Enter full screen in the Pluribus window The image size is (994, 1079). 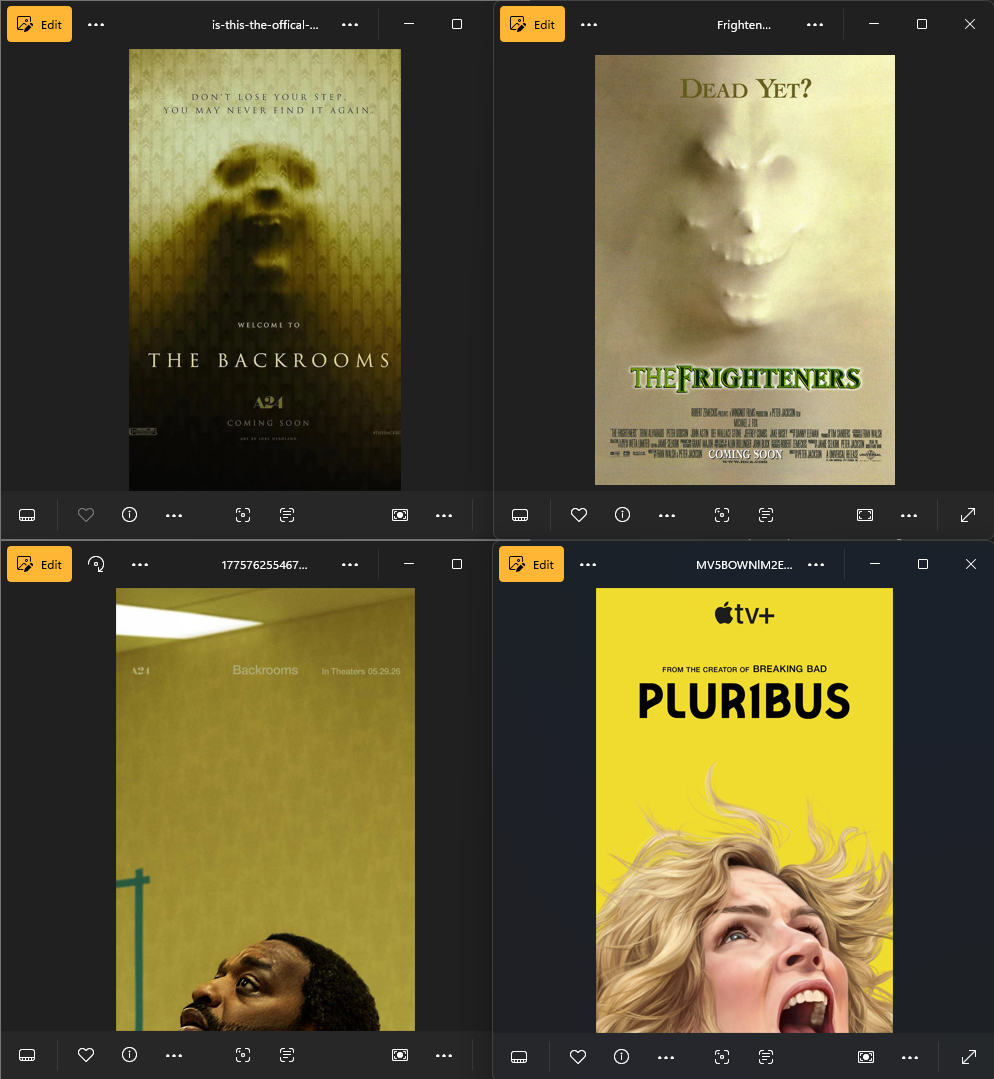[x=969, y=1056]
